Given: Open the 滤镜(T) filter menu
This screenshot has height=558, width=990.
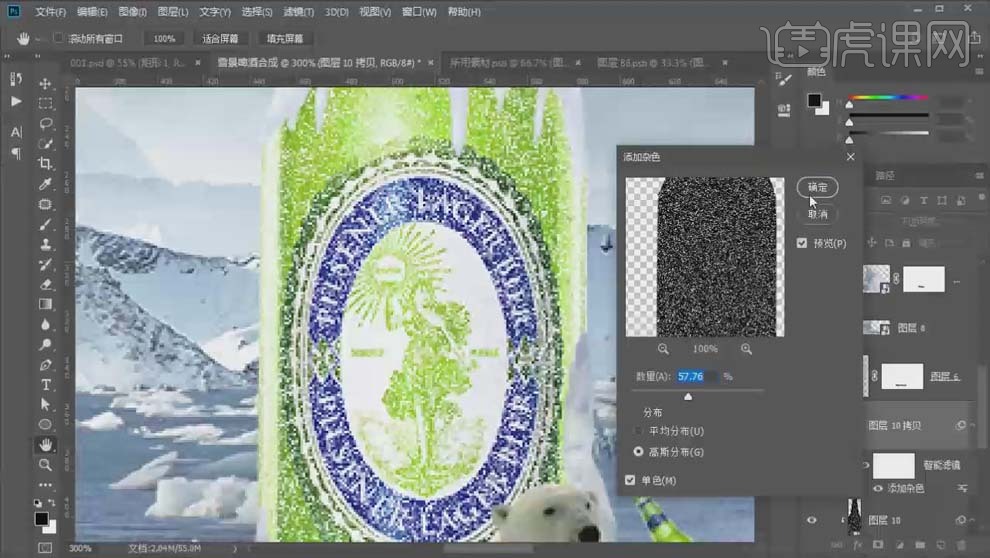Looking at the screenshot, I should click(x=296, y=12).
